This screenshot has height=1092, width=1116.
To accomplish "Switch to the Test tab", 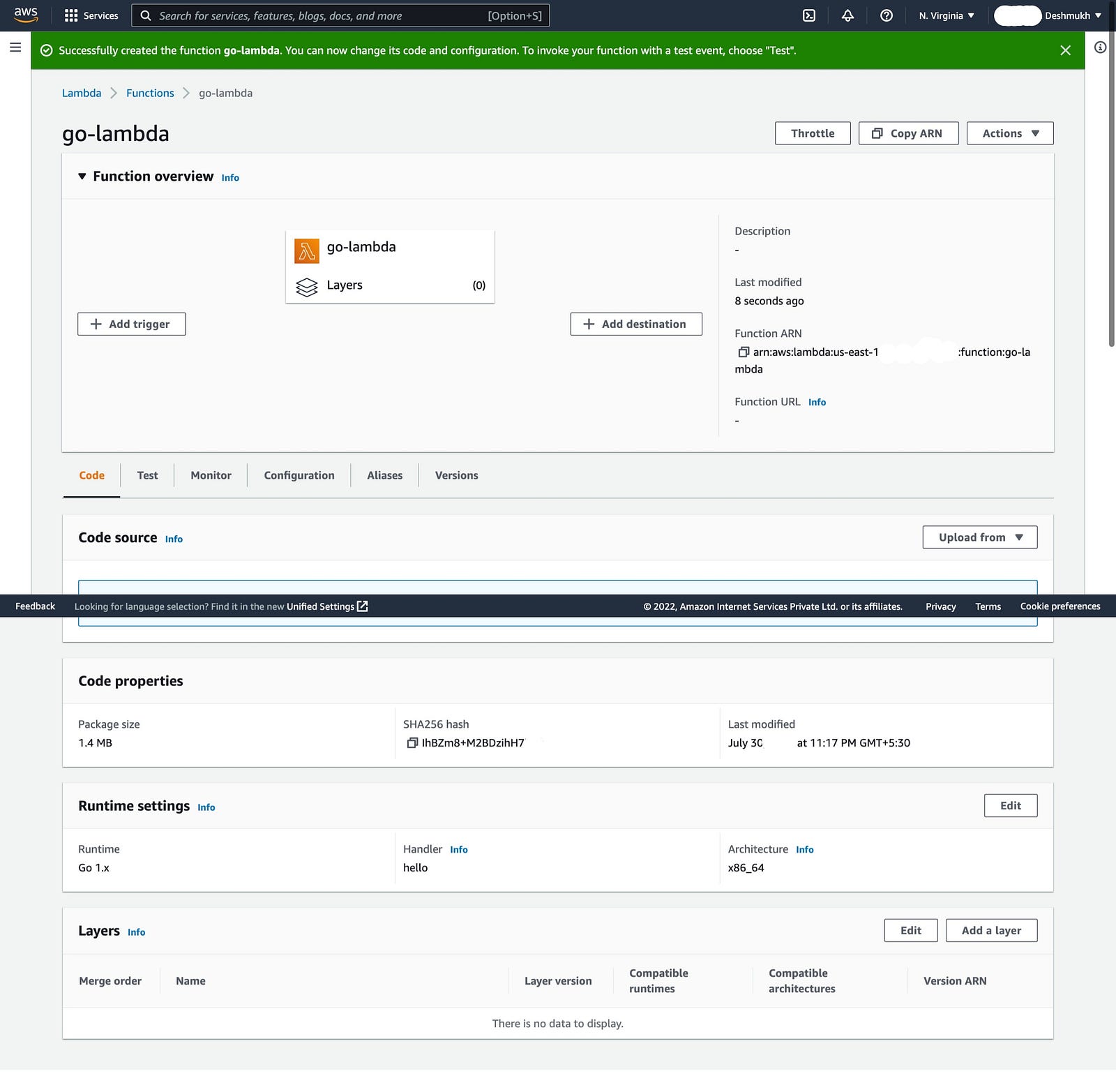I will click(x=147, y=475).
